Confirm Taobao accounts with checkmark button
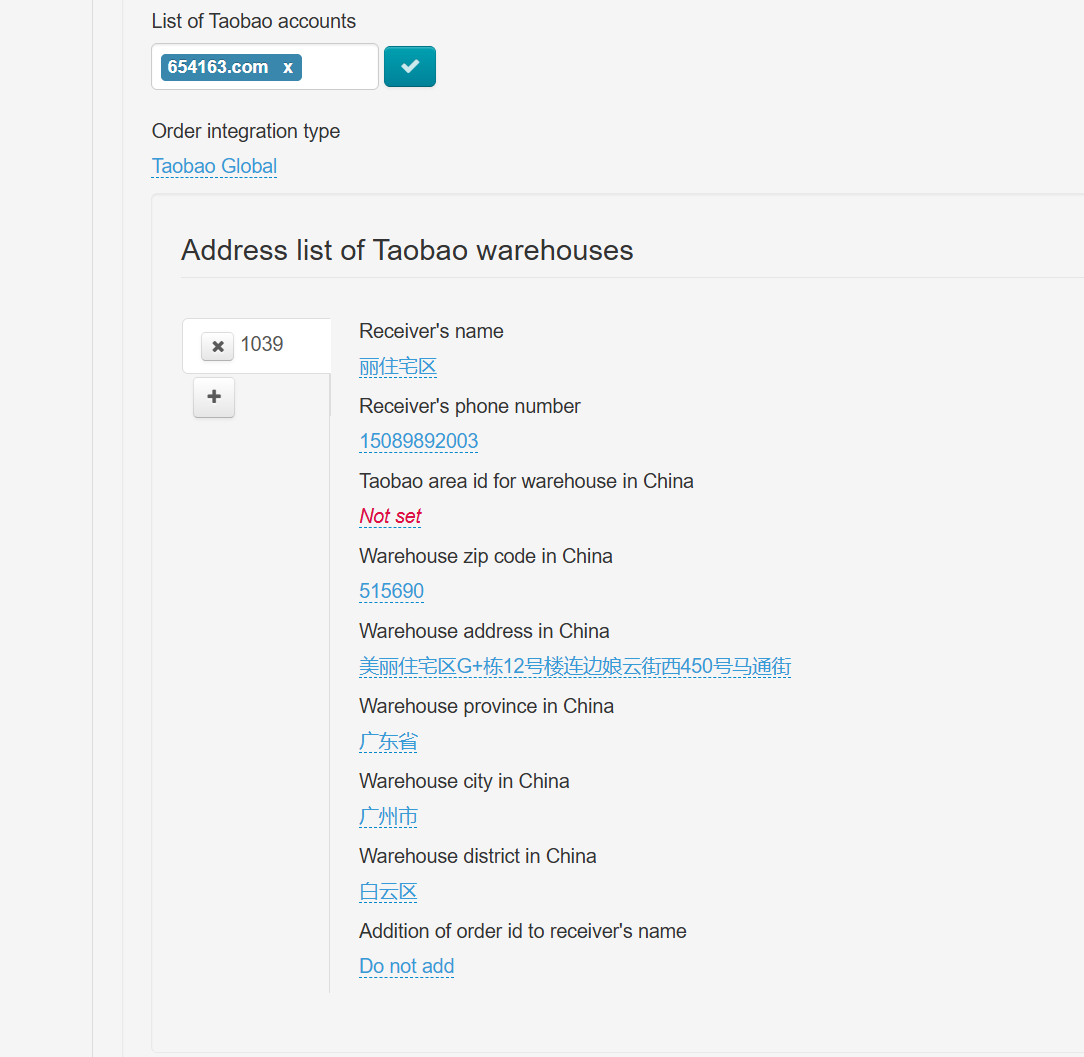Image resolution: width=1084 pixels, height=1057 pixels. [410, 67]
